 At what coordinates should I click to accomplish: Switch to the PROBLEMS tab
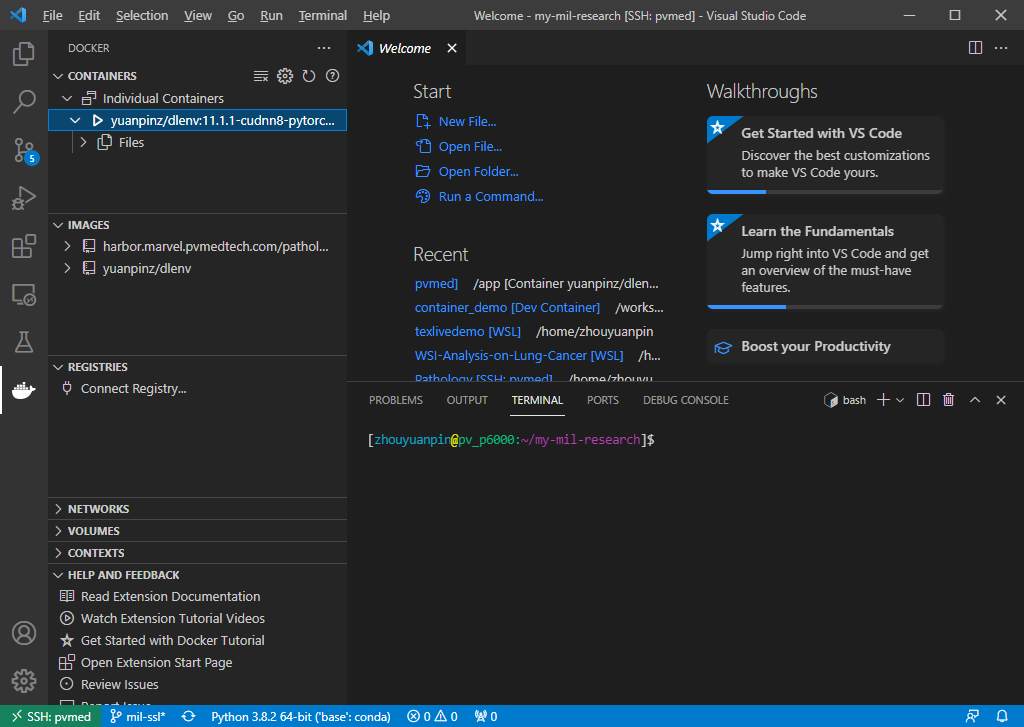pyautogui.click(x=396, y=400)
